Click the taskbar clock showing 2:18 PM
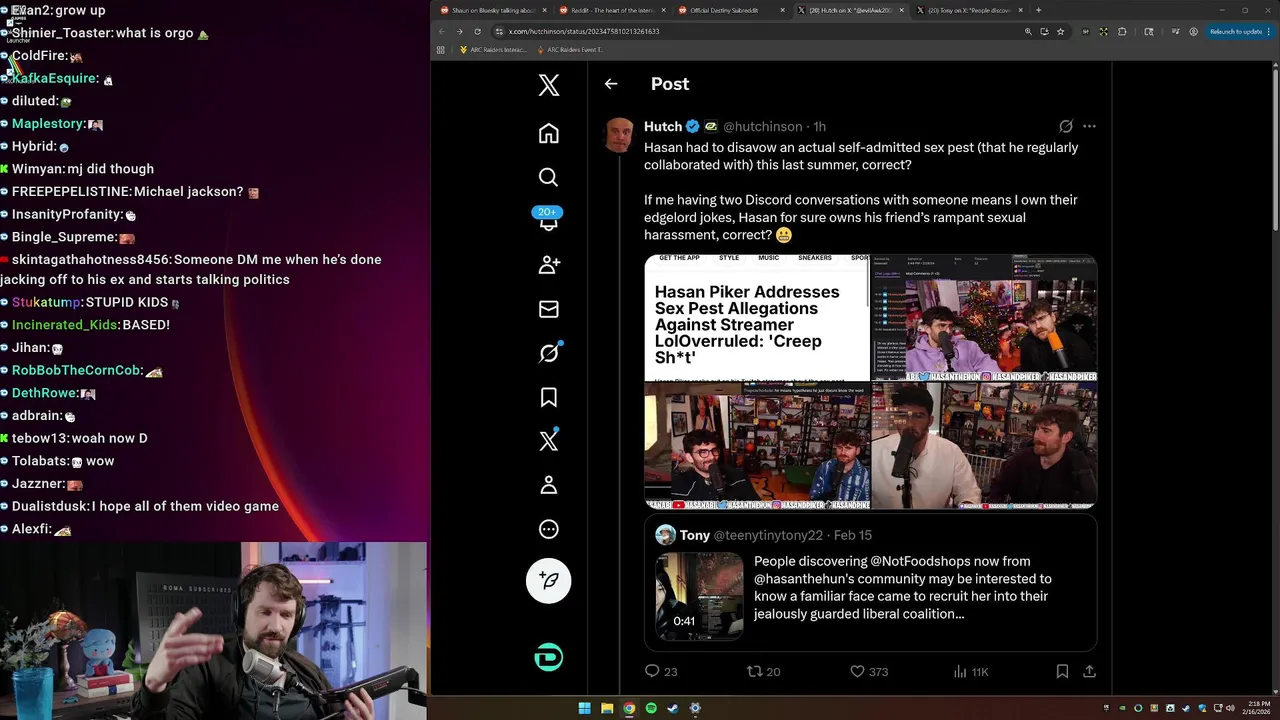This screenshot has height=720, width=1280. [1258, 708]
